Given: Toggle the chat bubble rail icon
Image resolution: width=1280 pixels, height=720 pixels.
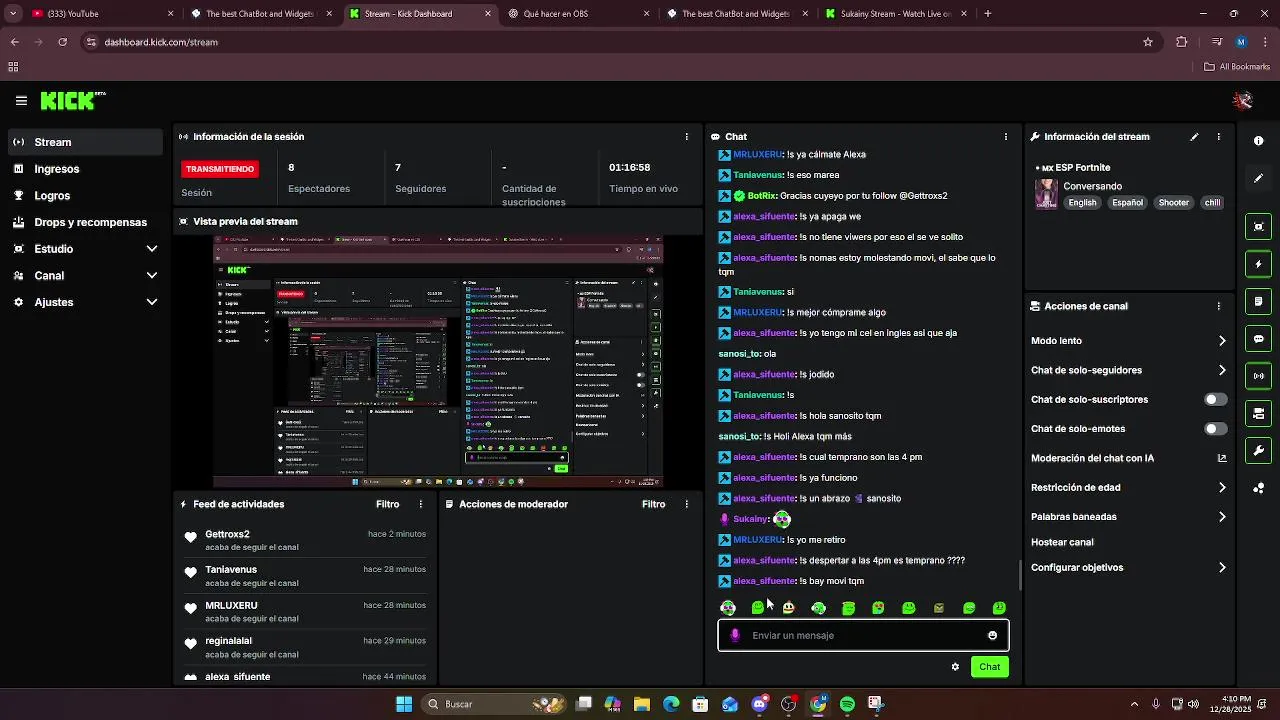Looking at the screenshot, I should [x=1259, y=339].
